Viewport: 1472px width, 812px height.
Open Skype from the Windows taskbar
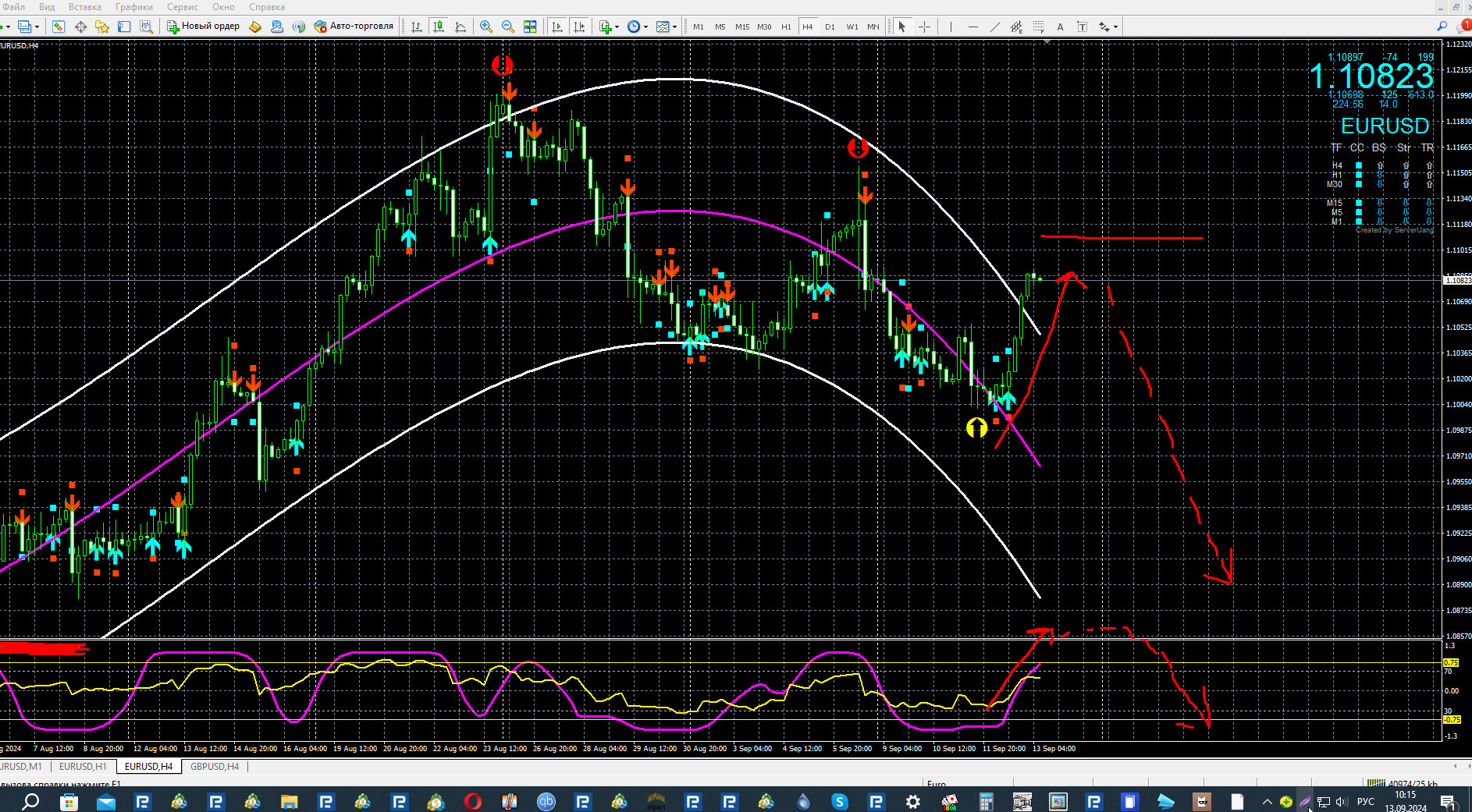[840, 801]
